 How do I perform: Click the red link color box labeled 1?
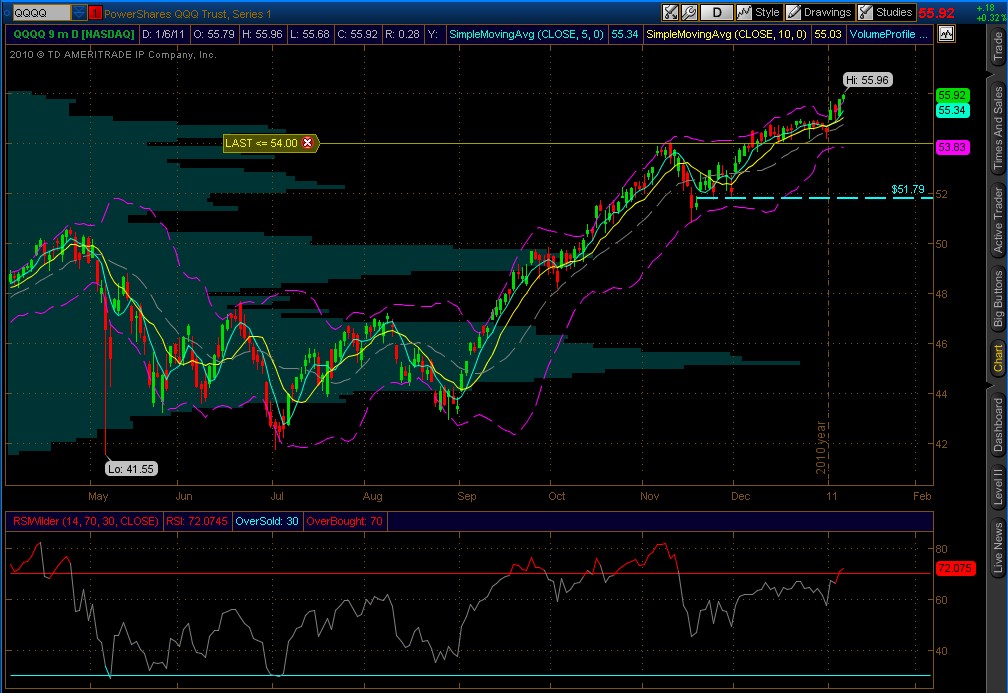point(94,13)
